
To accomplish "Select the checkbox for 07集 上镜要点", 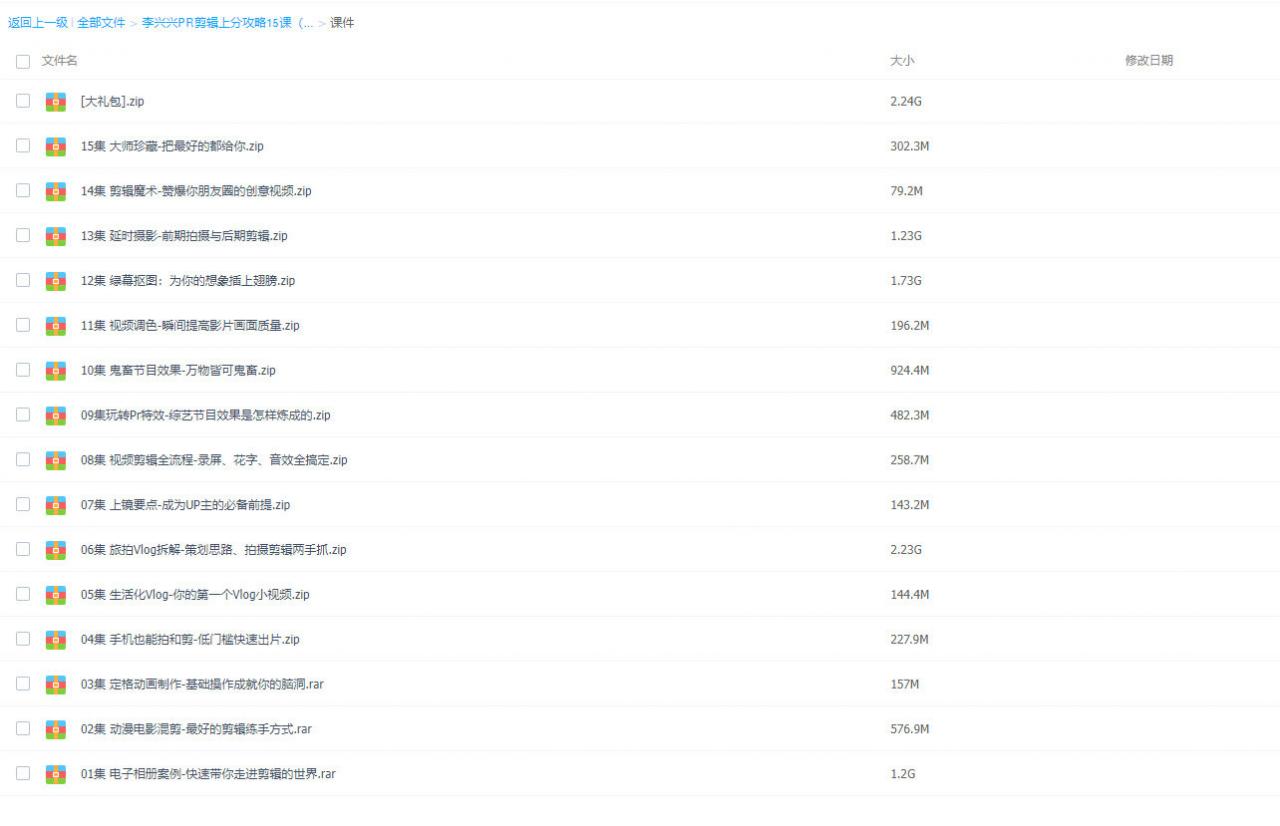I will click(x=23, y=505).
